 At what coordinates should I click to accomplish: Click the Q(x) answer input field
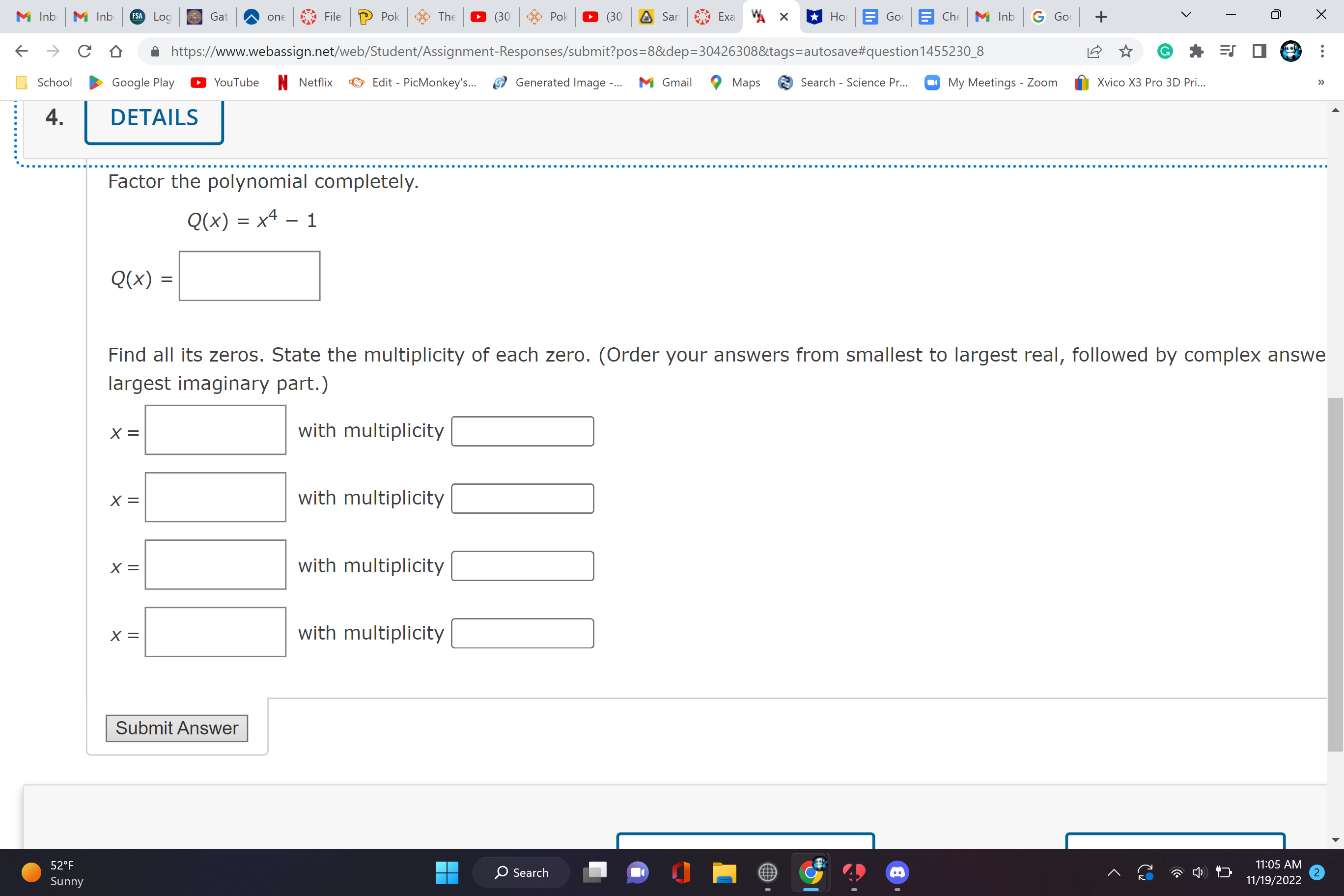click(249, 276)
